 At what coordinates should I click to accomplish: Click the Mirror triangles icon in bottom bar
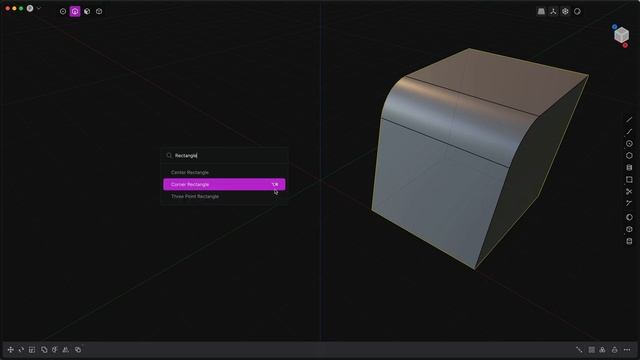(66, 350)
